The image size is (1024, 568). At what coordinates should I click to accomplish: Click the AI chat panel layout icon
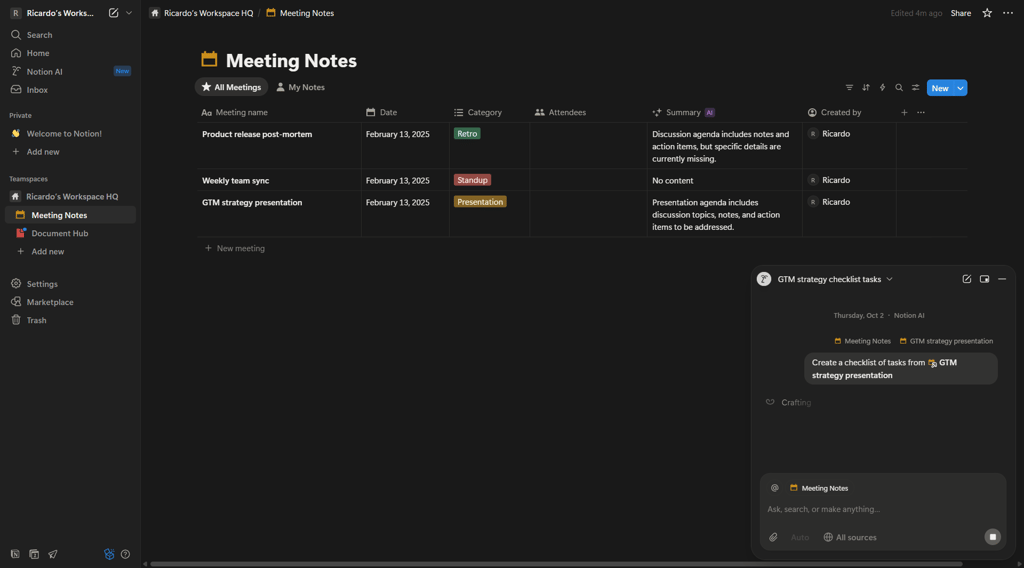(984, 279)
